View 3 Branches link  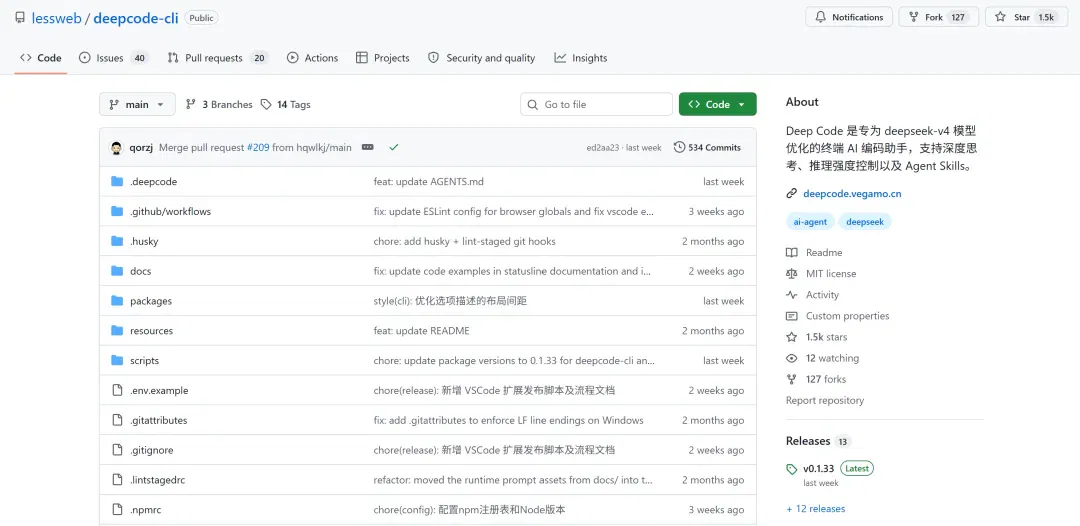219,105
